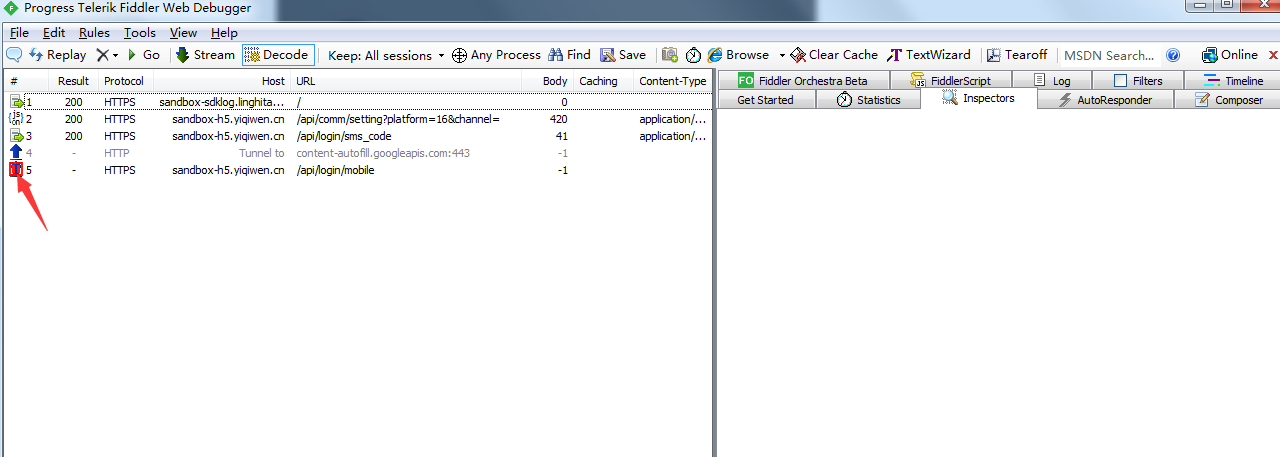Open the TextWizard tool
1280x457 pixels.
click(929, 55)
